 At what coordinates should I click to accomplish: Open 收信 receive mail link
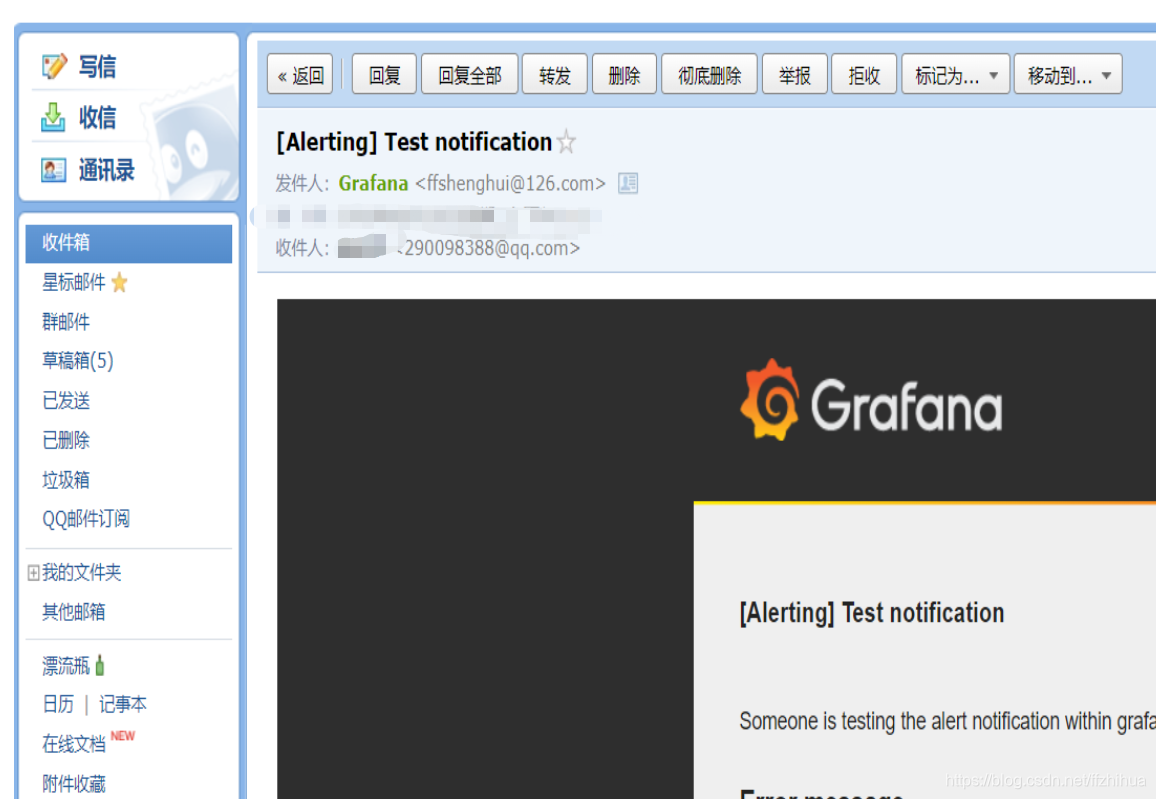97,117
